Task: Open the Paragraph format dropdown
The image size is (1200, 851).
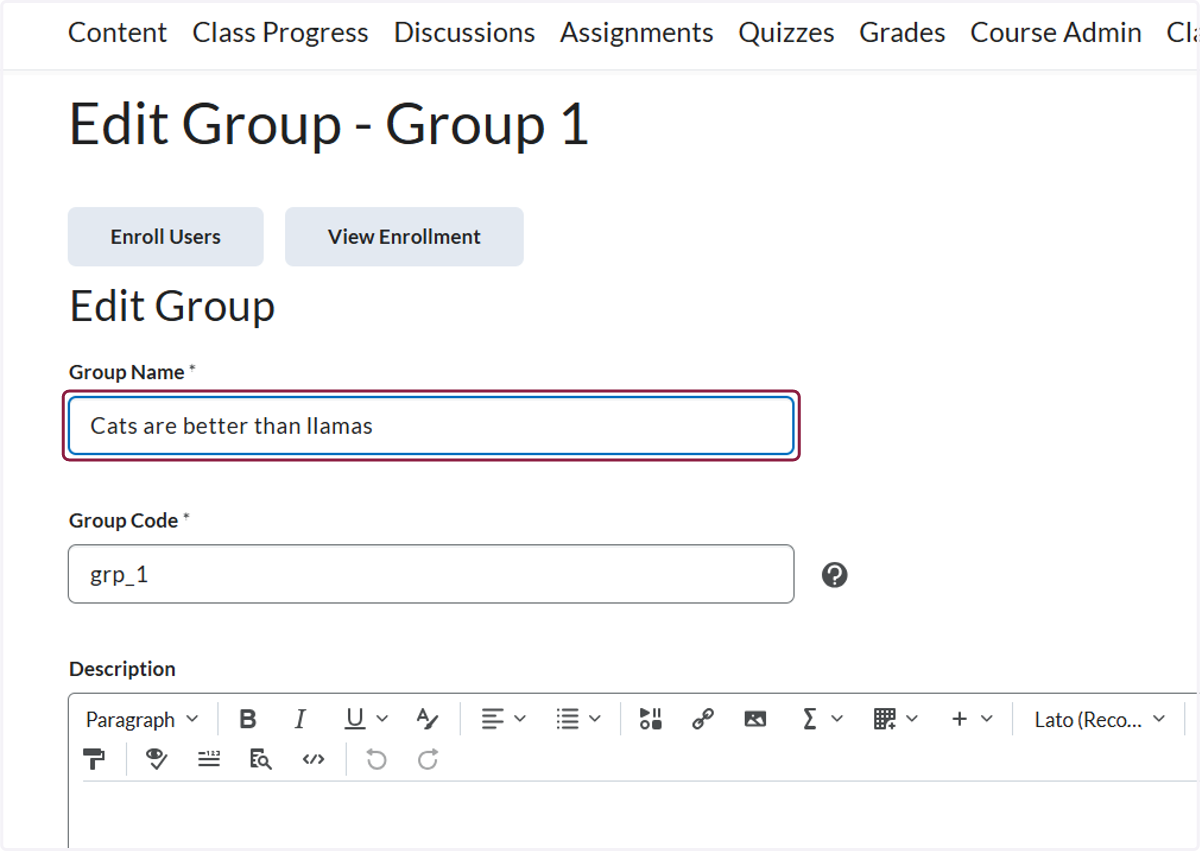Action: pyautogui.click(x=142, y=720)
